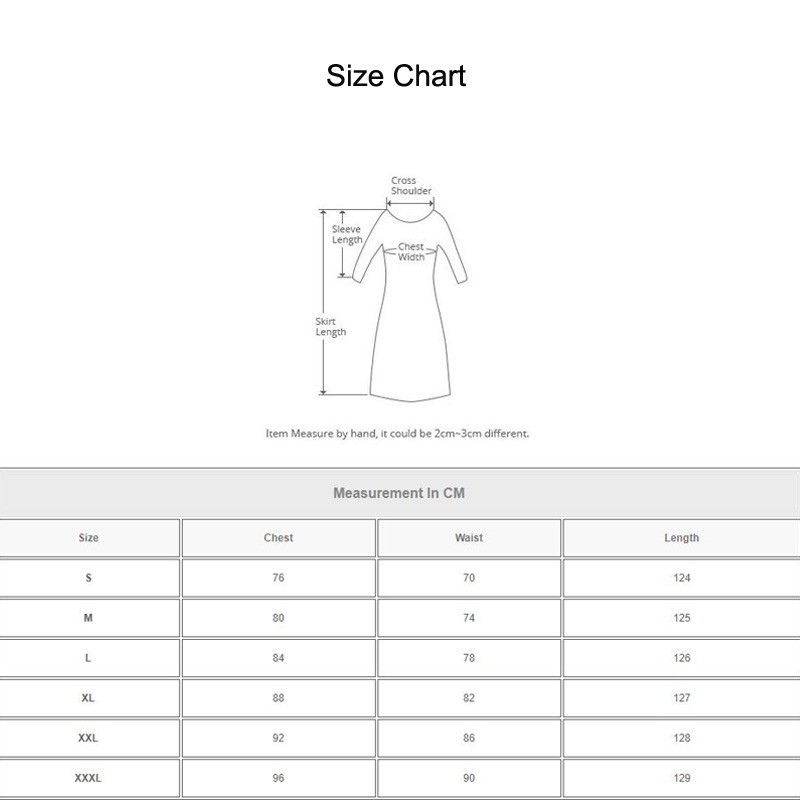Select the S size row label
The height and width of the screenshot is (800, 800).
click(89, 578)
